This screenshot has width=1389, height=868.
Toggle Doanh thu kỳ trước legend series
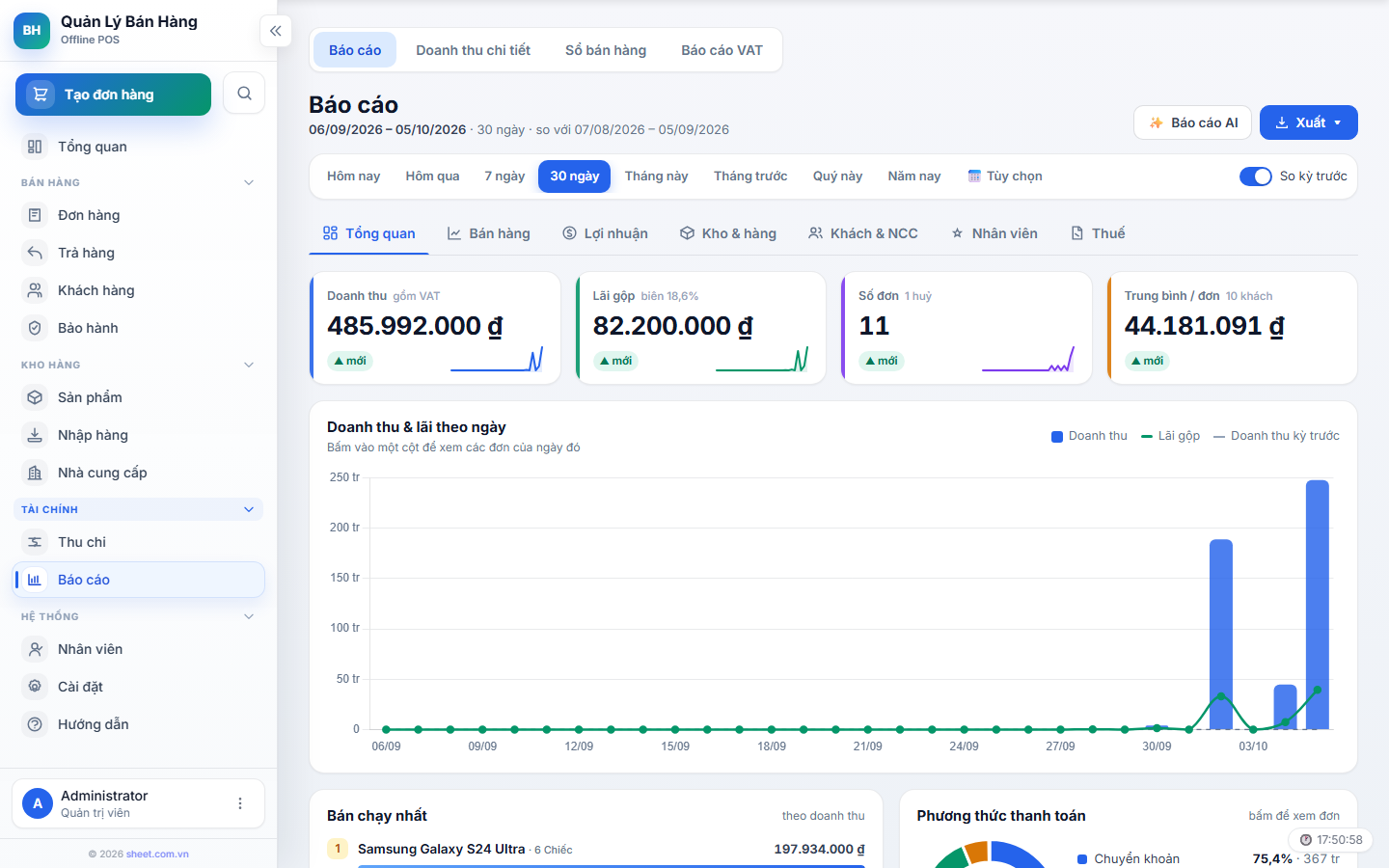pyautogui.click(x=1276, y=436)
